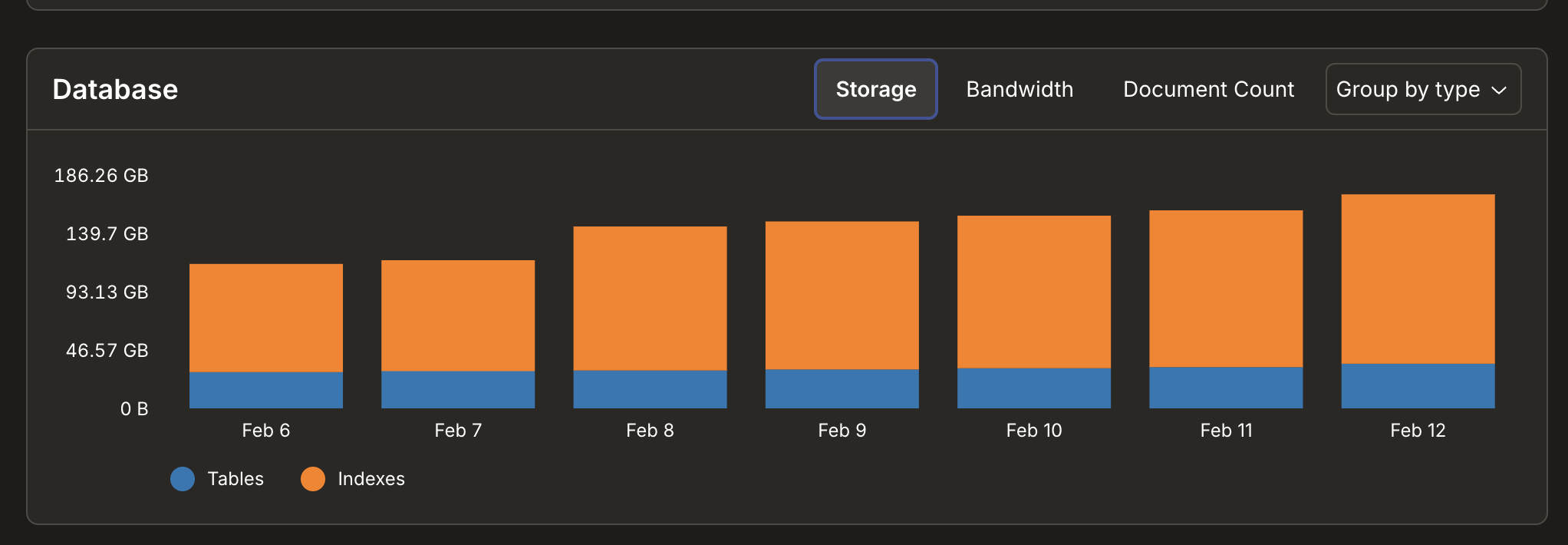Image resolution: width=1568 pixels, height=545 pixels.
Task: Click the Feb 8 x-axis label
Action: point(650,431)
